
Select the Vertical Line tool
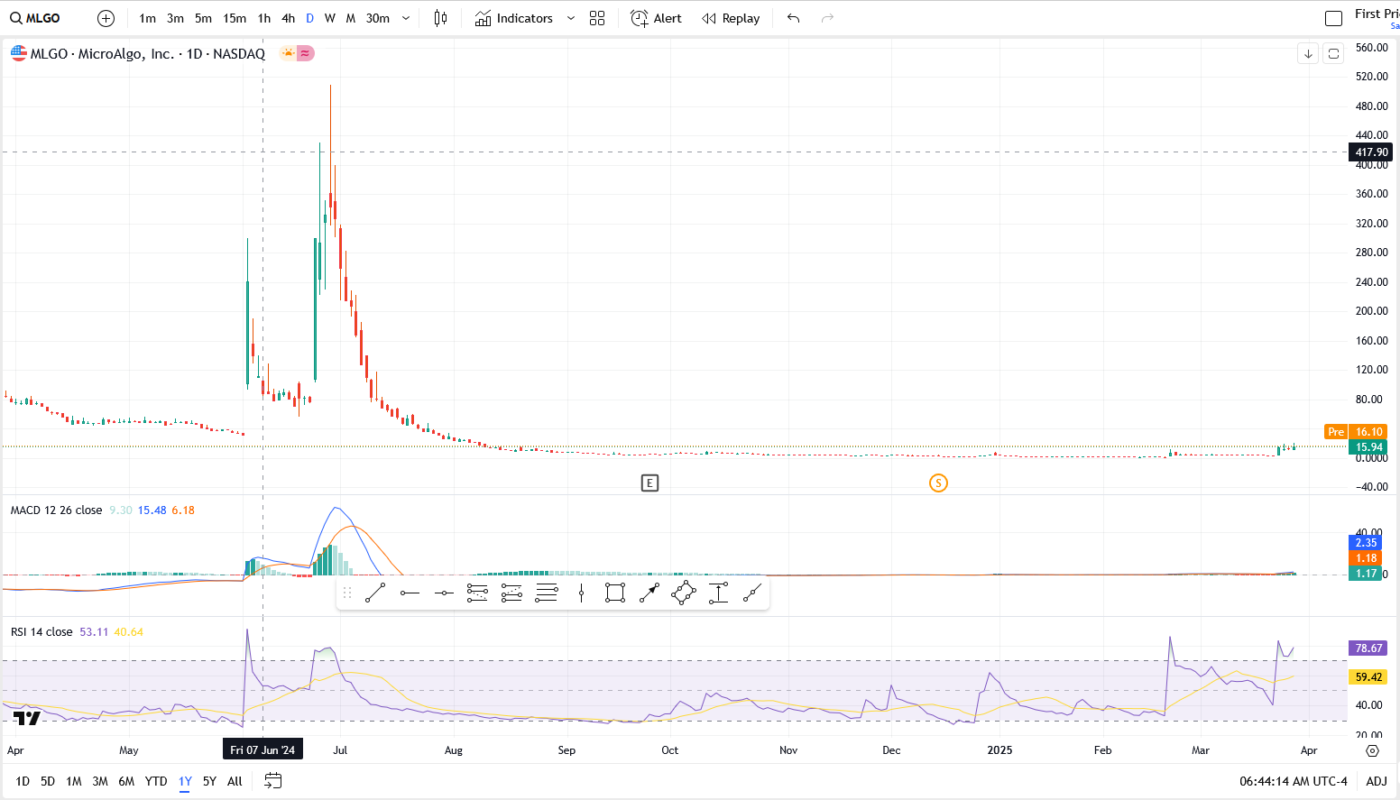pos(581,592)
